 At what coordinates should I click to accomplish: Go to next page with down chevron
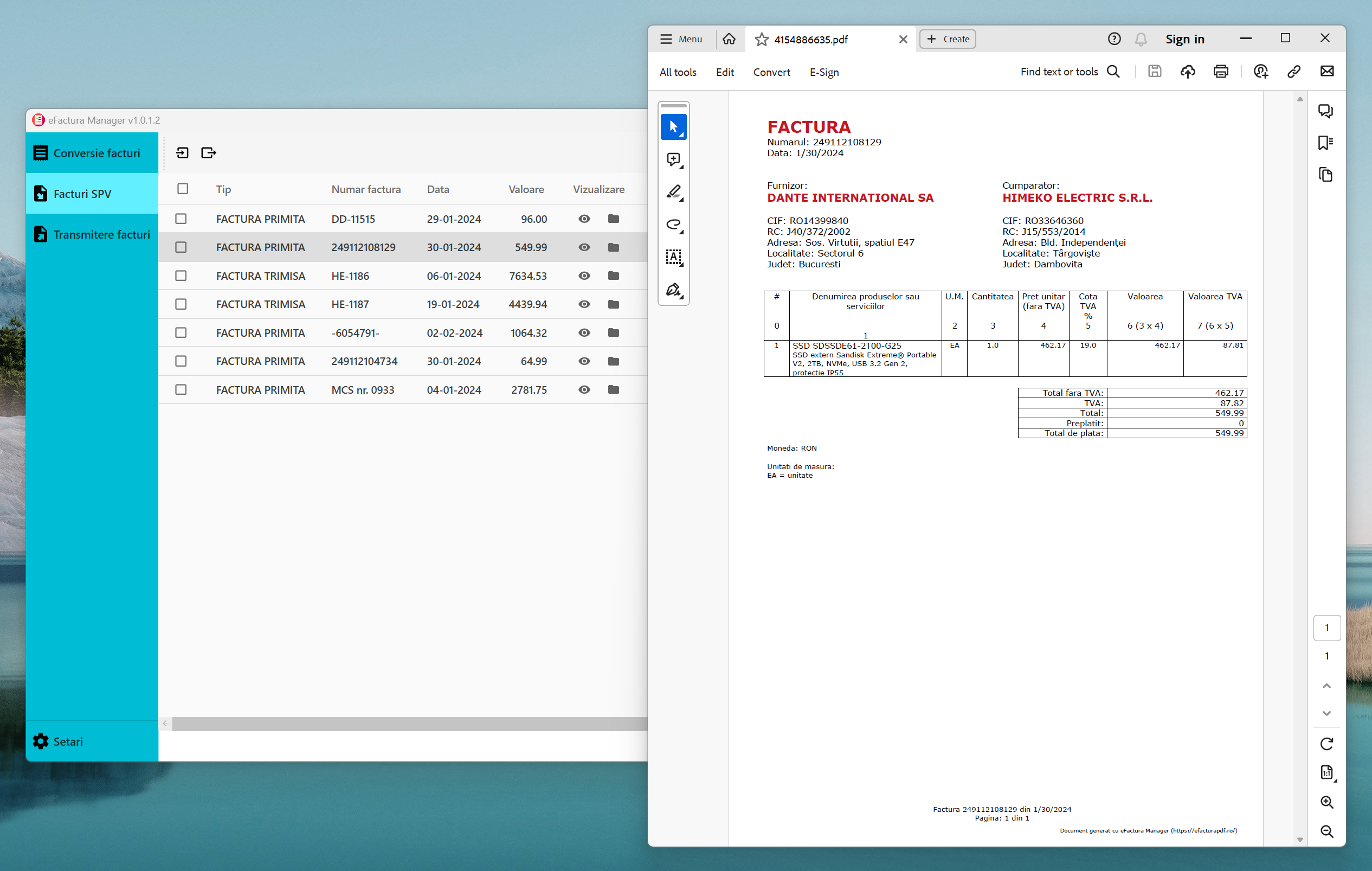1326,713
